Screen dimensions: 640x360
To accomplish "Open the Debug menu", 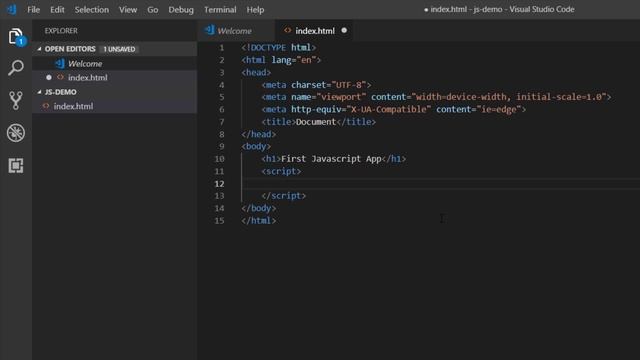I will [181, 9].
